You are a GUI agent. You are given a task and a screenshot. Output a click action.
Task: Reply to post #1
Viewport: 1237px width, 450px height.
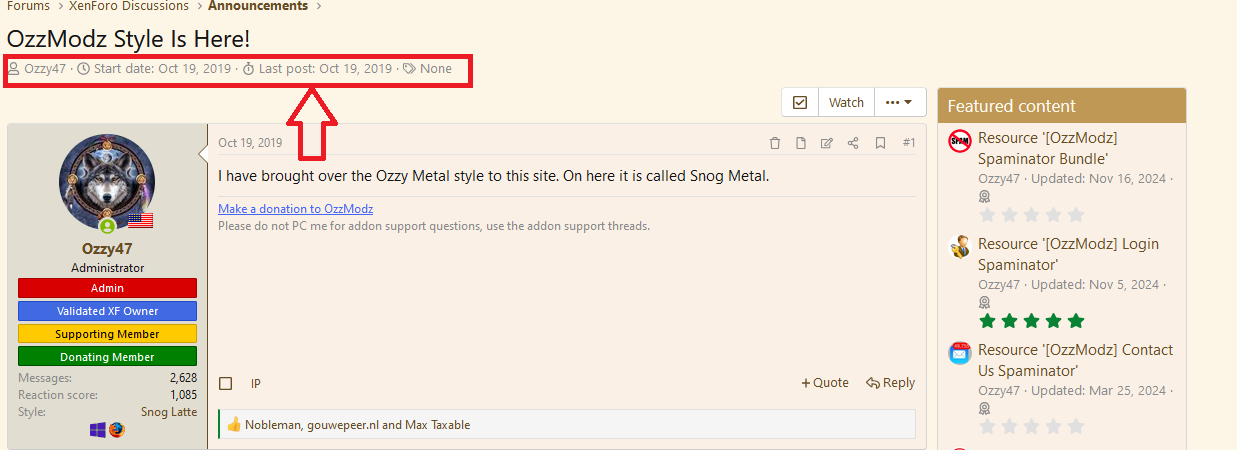[x=890, y=382]
